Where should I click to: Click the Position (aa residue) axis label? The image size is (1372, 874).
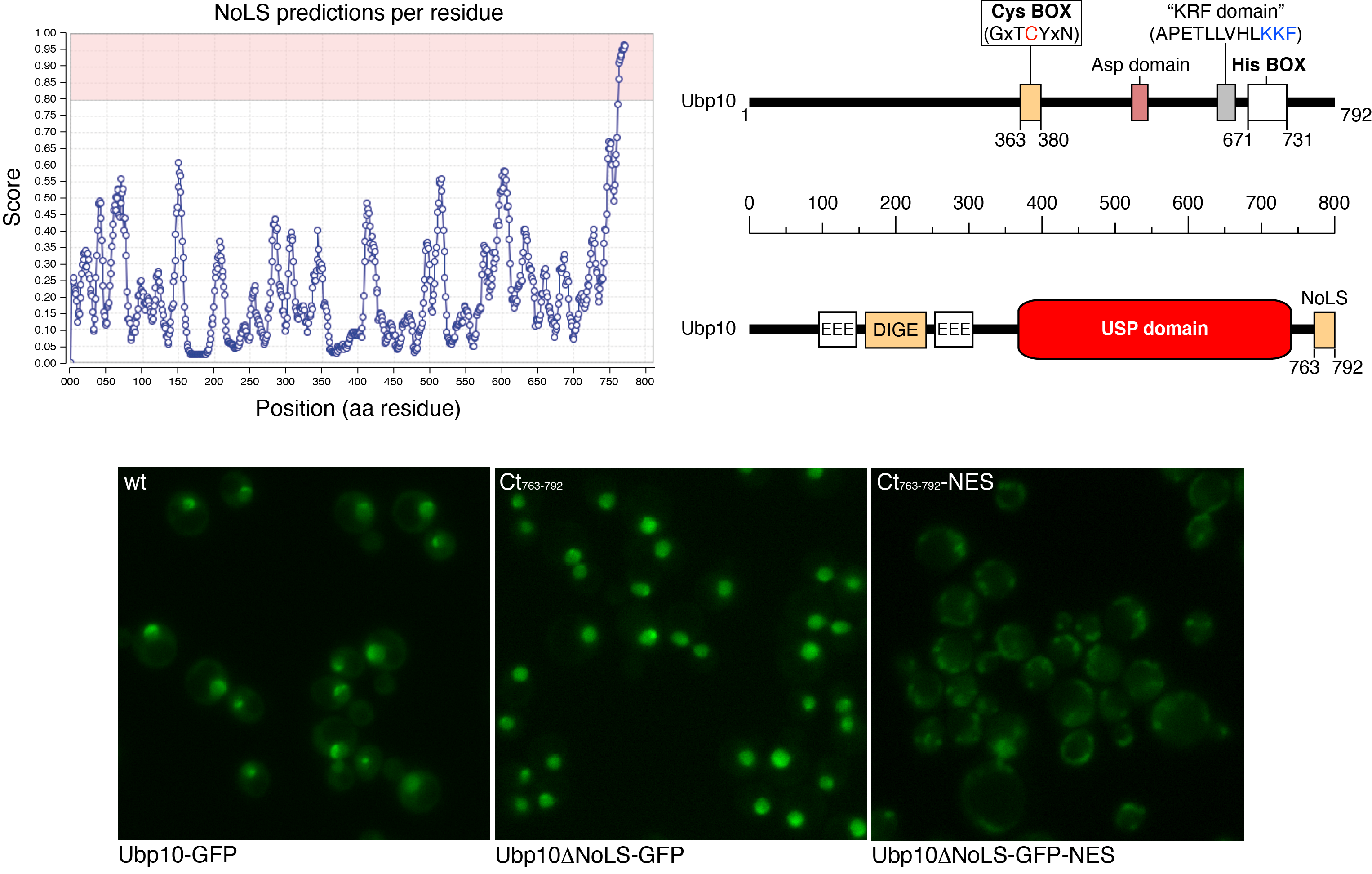click(x=358, y=408)
